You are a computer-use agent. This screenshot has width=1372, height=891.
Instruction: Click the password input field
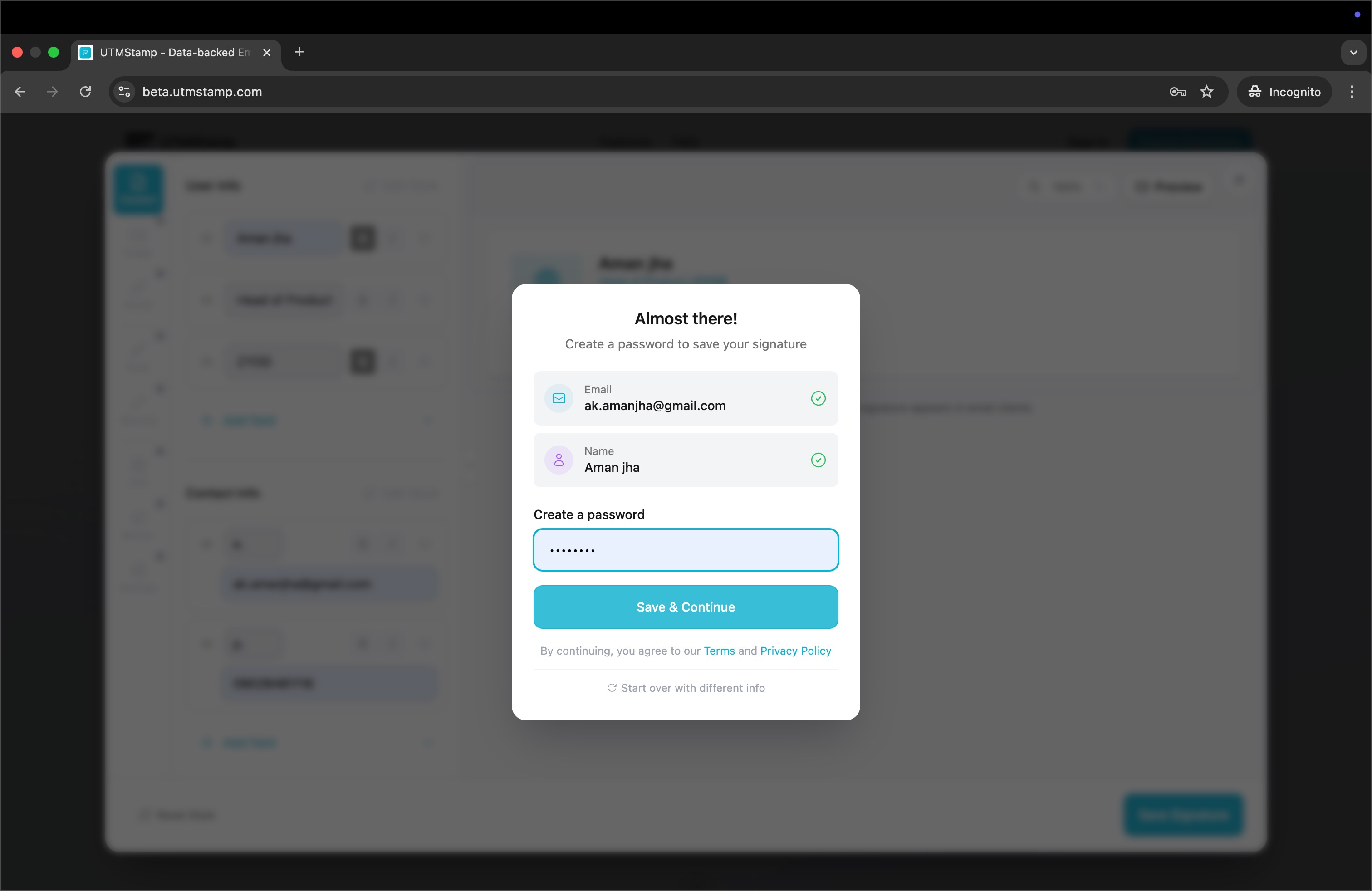[x=686, y=550]
